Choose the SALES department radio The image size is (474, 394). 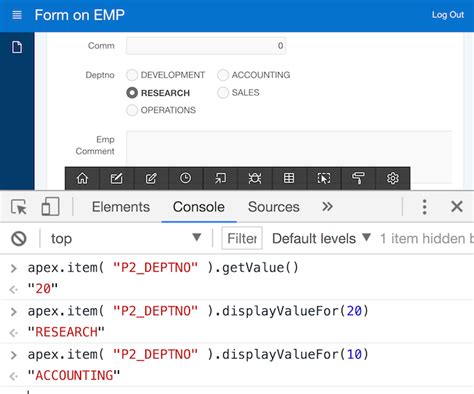[x=223, y=93]
